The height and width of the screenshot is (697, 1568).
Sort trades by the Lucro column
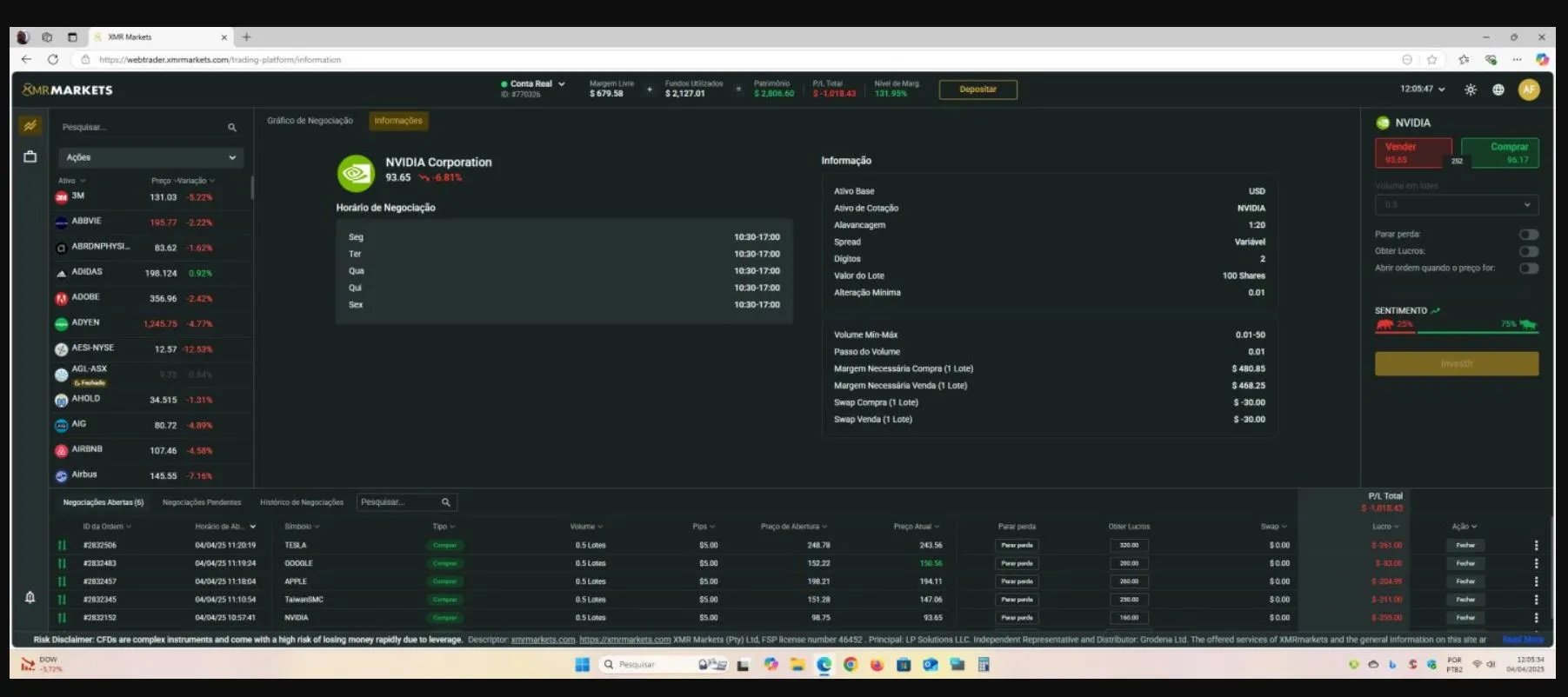pyautogui.click(x=1386, y=527)
